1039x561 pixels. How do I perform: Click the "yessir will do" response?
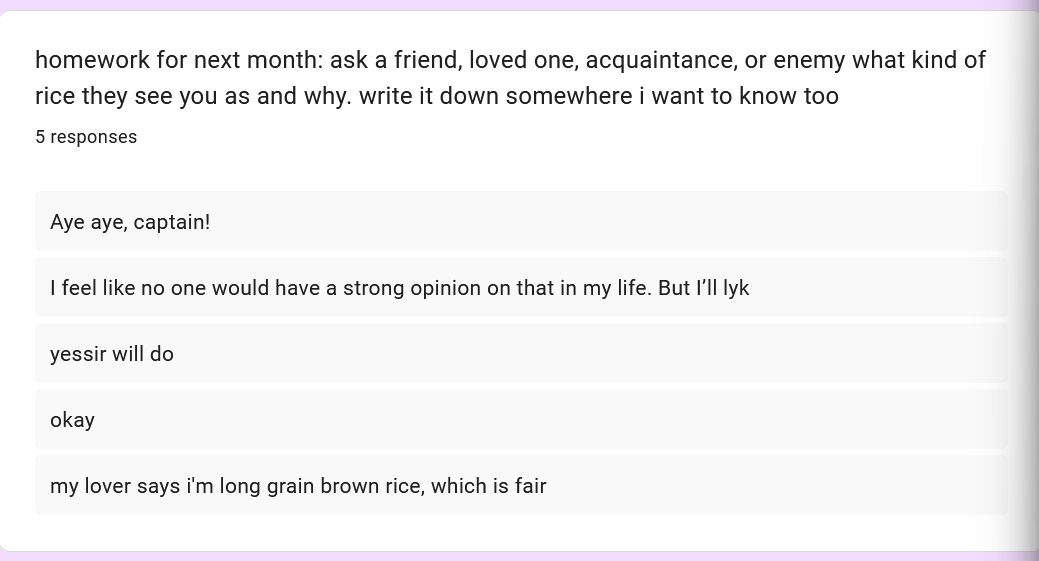click(112, 354)
